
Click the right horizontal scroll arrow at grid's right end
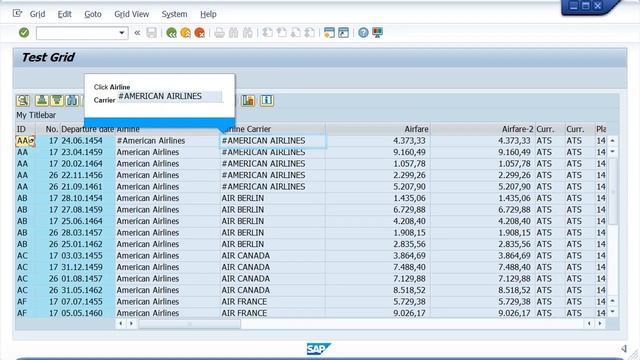tap(600, 324)
